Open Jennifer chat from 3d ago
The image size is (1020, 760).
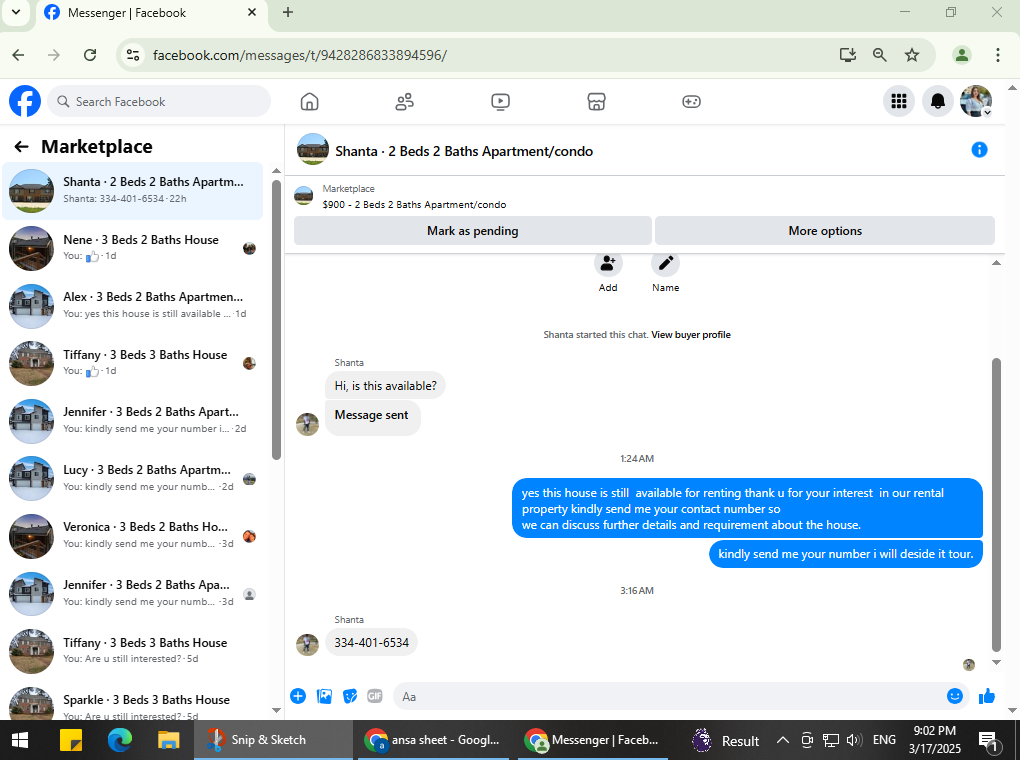tap(133, 593)
